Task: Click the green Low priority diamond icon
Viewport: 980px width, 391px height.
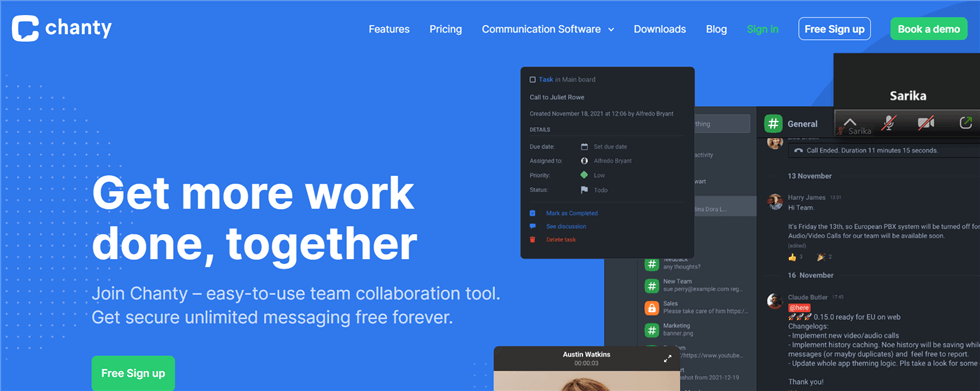Action: (584, 176)
